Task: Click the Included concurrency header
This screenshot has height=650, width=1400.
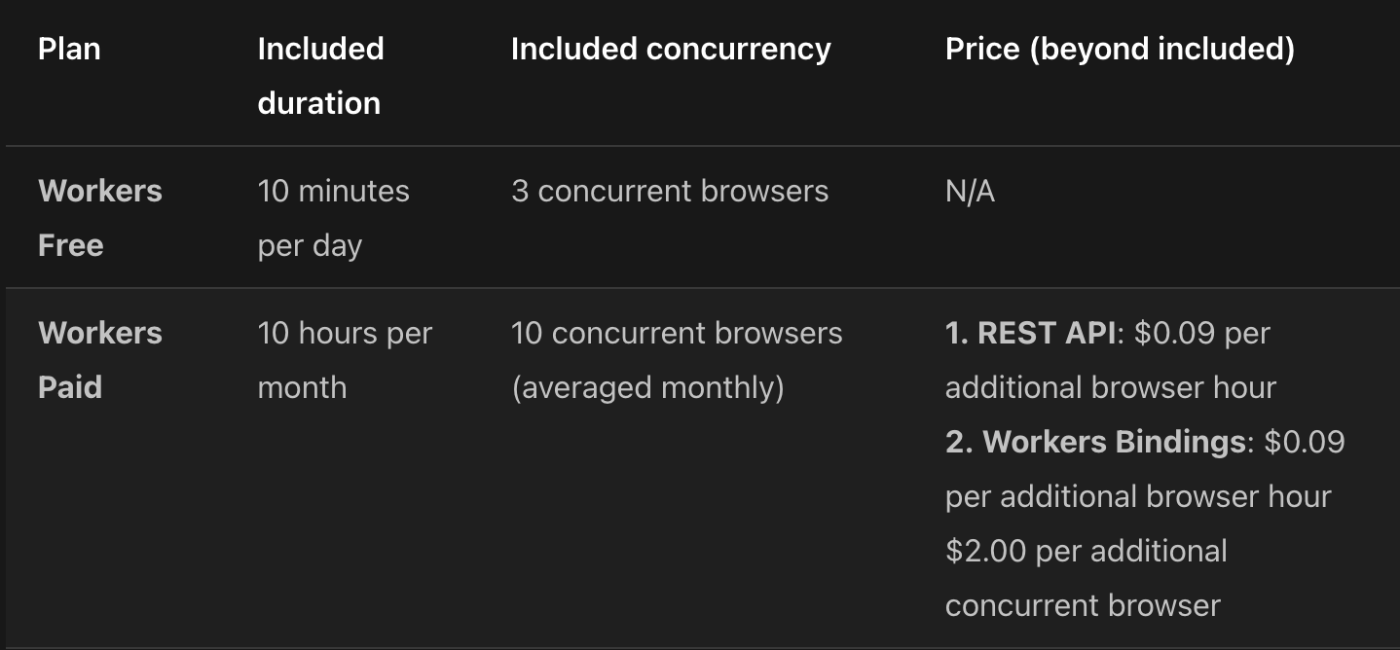Action: (670, 49)
